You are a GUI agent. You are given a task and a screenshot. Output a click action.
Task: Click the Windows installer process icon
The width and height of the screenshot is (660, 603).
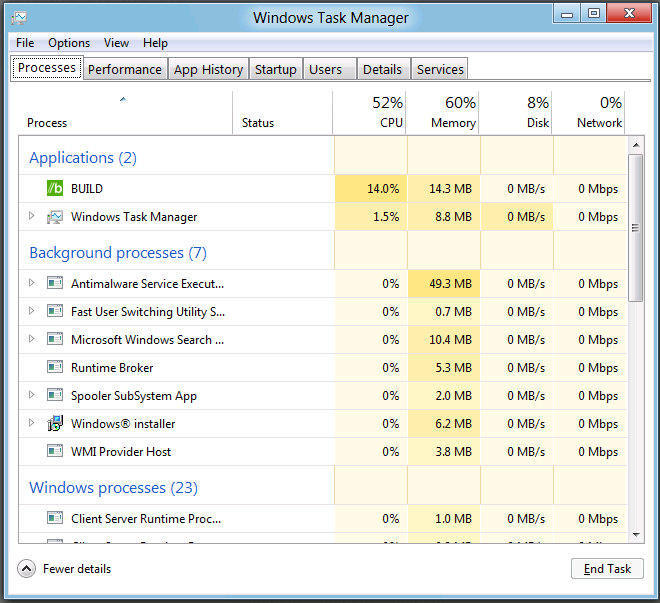click(x=55, y=423)
